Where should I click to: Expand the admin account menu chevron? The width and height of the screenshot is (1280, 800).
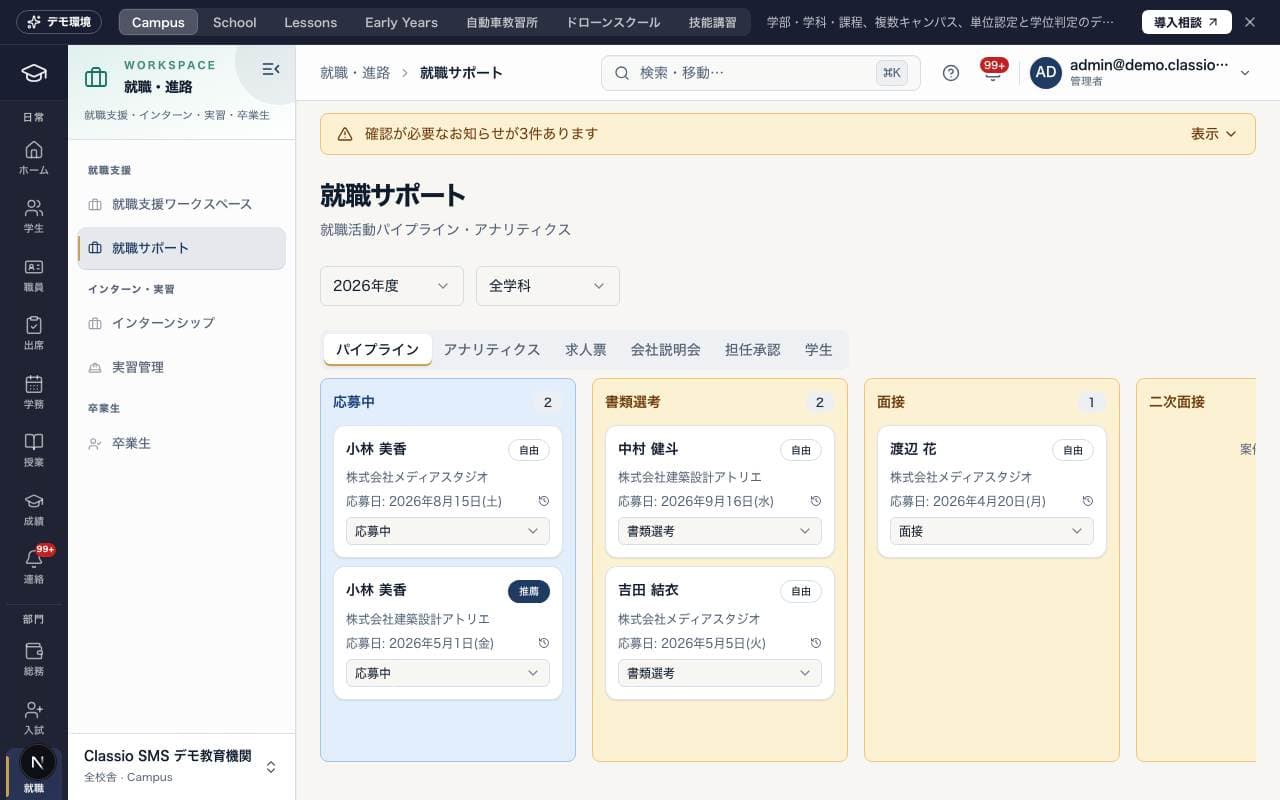[x=1245, y=73]
